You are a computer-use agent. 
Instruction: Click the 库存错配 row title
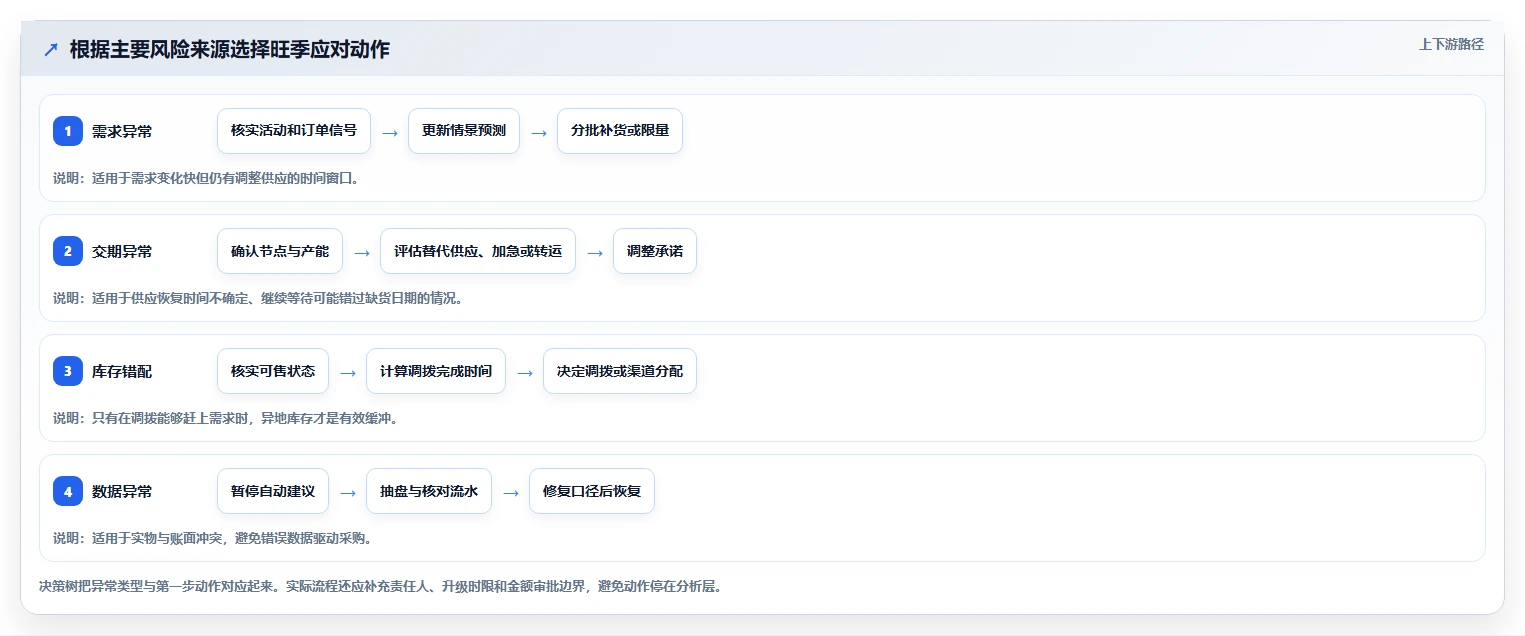pos(122,371)
